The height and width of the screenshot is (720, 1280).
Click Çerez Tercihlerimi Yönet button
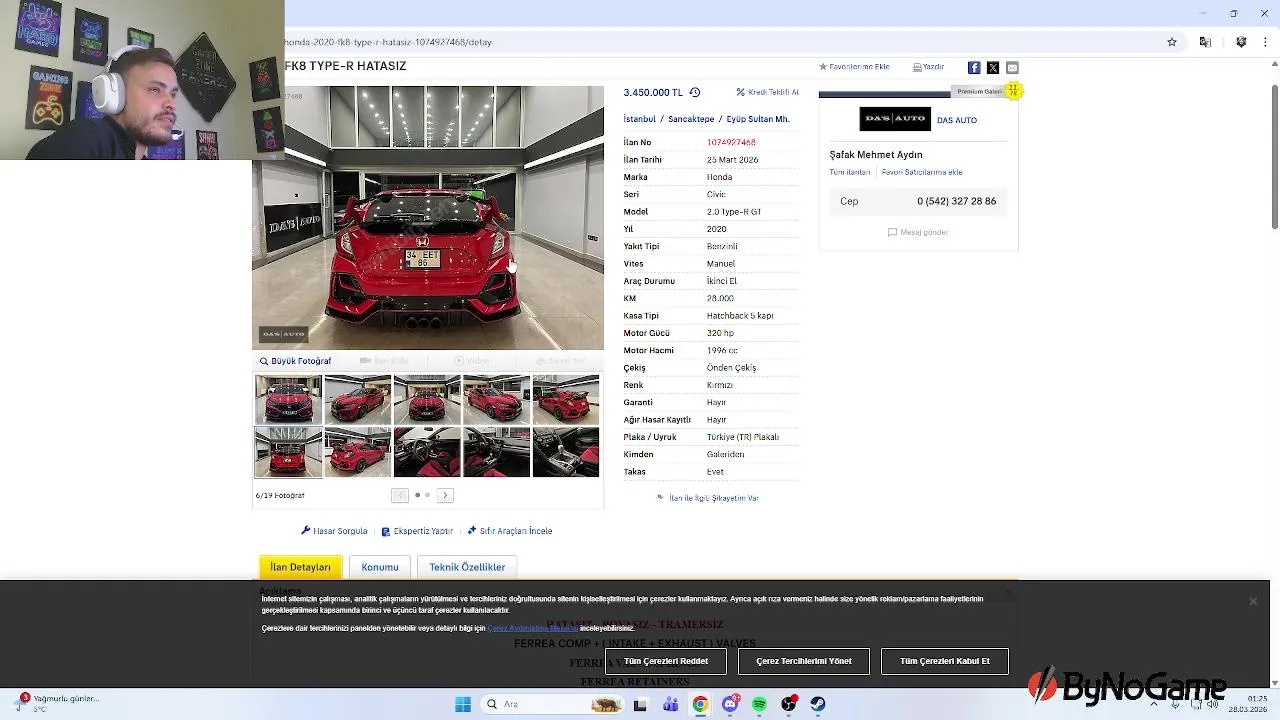pyautogui.click(x=804, y=661)
